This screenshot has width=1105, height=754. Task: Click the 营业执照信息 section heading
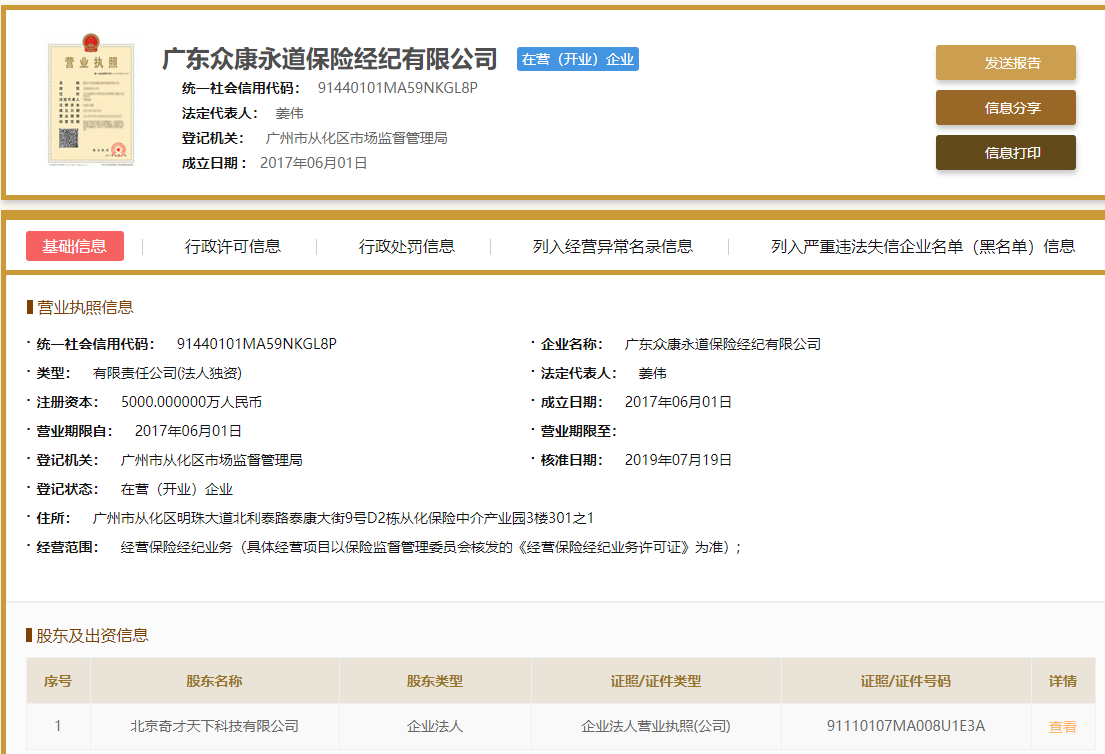click(x=85, y=307)
